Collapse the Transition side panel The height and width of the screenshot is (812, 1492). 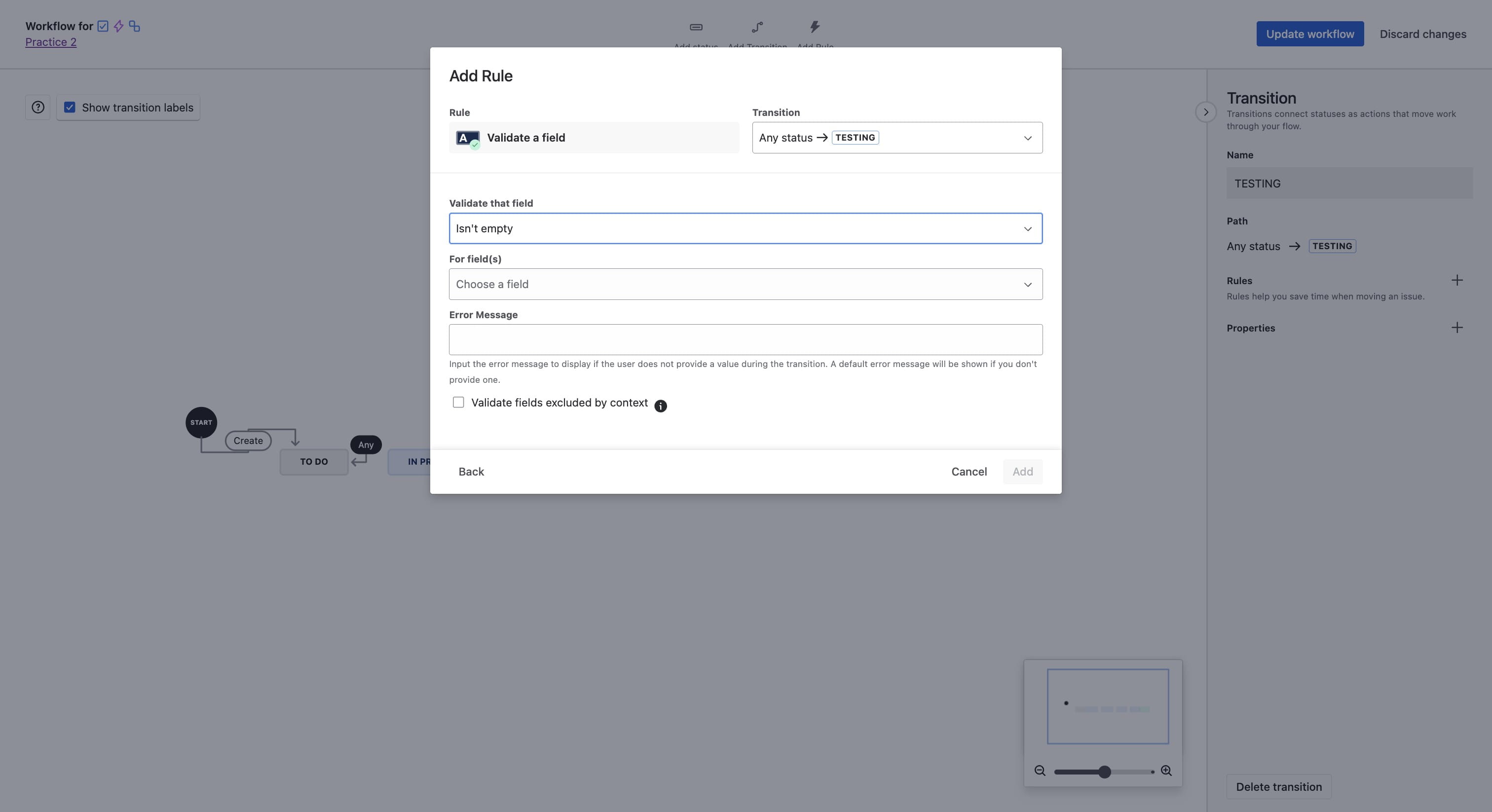[x=1206, y=112]
